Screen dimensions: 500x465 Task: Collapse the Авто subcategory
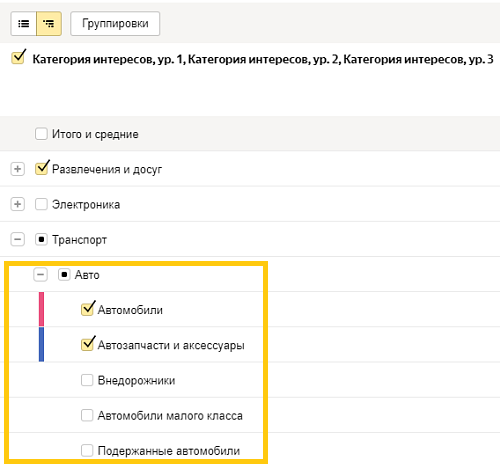pyautogui.click(x=40, y=275)
